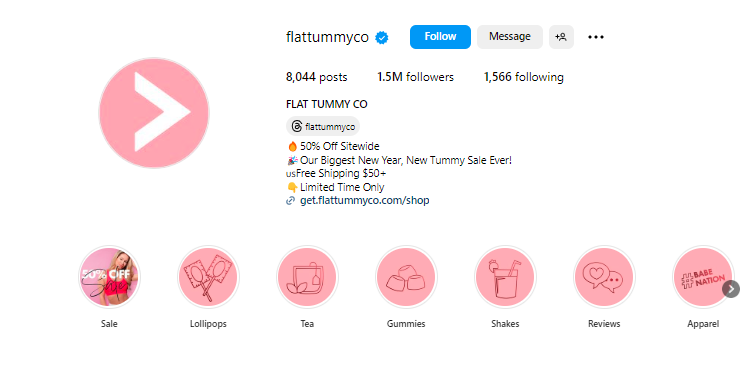View the 1.5M followers list

coord(415,77)
